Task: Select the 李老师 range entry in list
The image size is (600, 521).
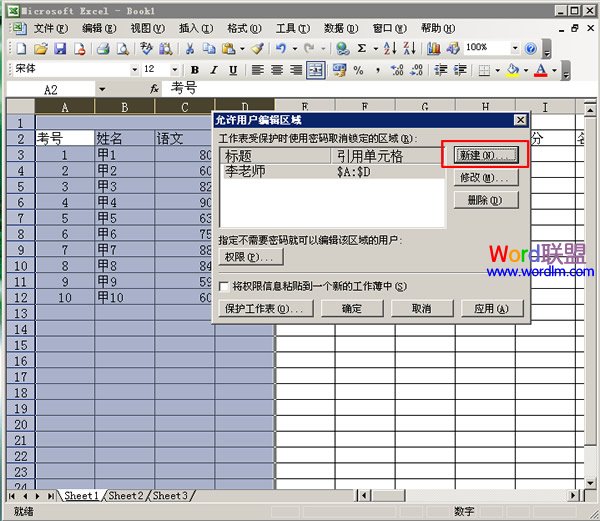Action: click(x=332, y=171)
